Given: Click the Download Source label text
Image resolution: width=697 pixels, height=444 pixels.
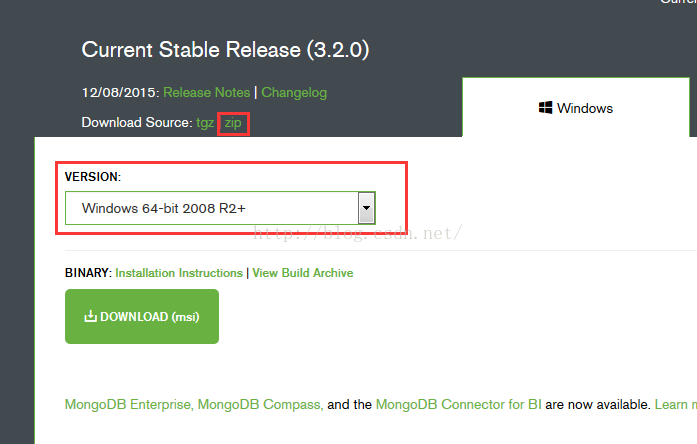Looking at the screenshot, I should (x=137, y=123).
